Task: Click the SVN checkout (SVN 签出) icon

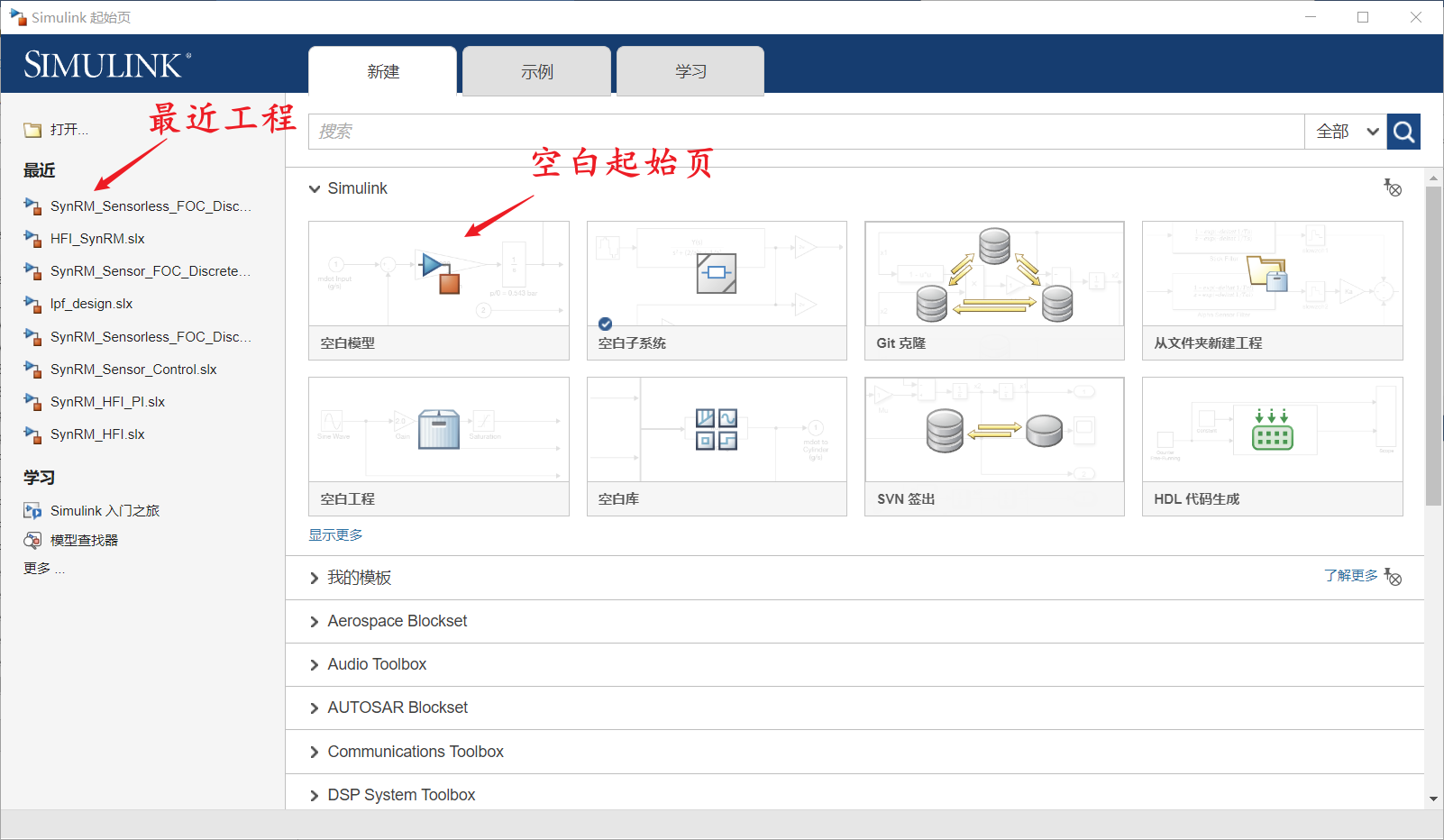Action: pyautogui.click(x=994, y=430)
